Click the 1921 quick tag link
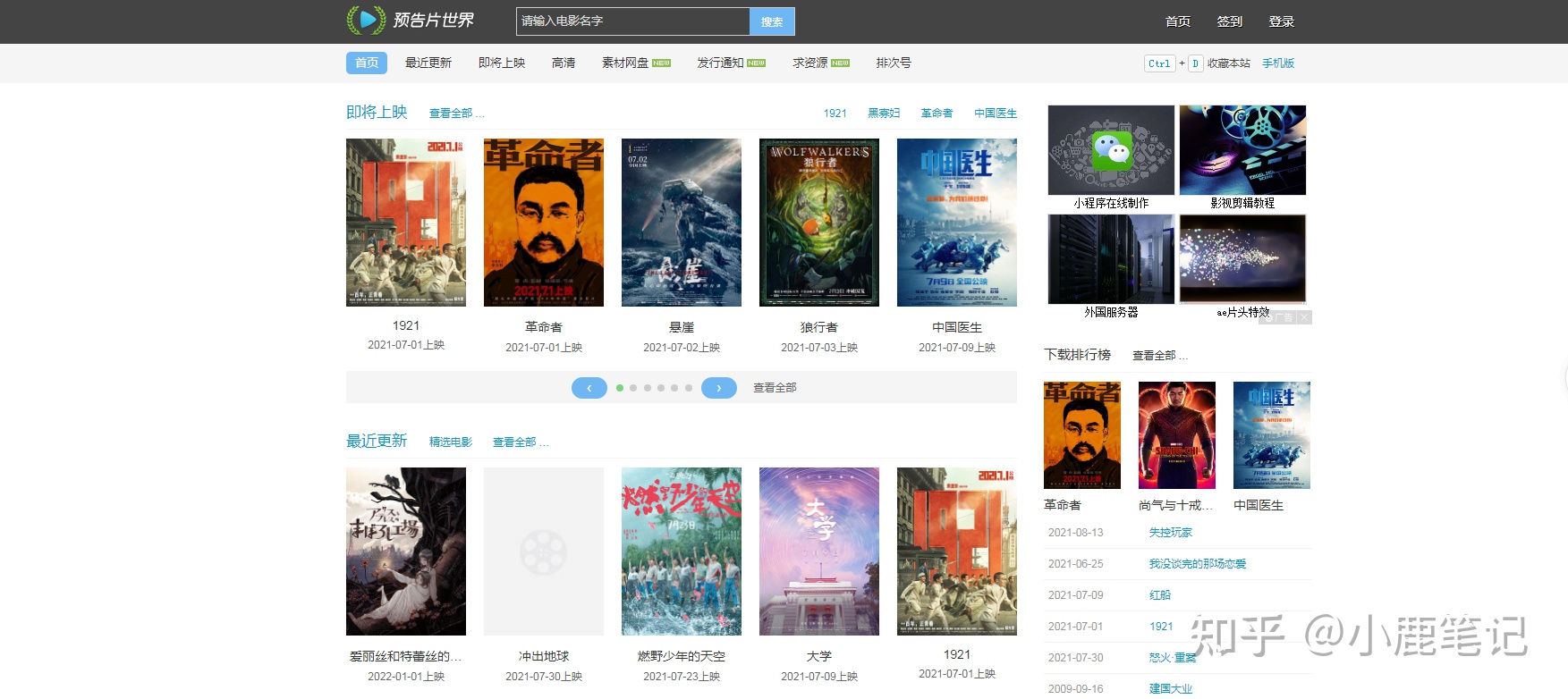The image size is (1568, 699). click(x=835, y=114)
